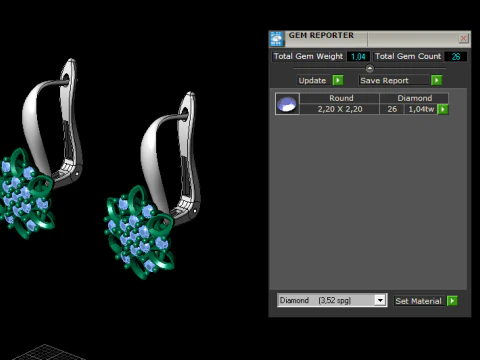Screen dimensions: 480x360
Task: Click the '2,20 X 2,20' size cell
Action: [x=340, y=109]
